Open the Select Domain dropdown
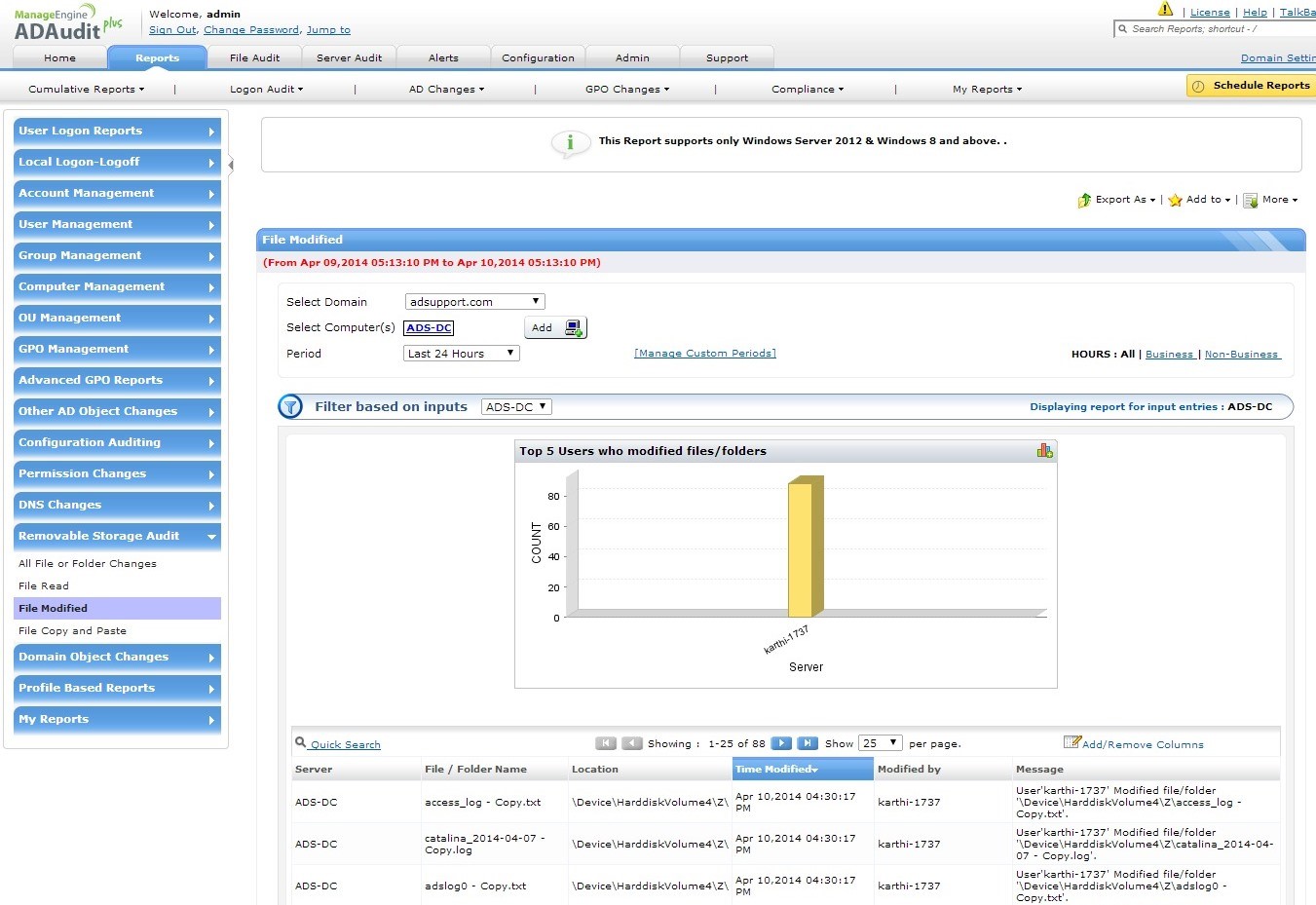 click(x=474, y=302)
